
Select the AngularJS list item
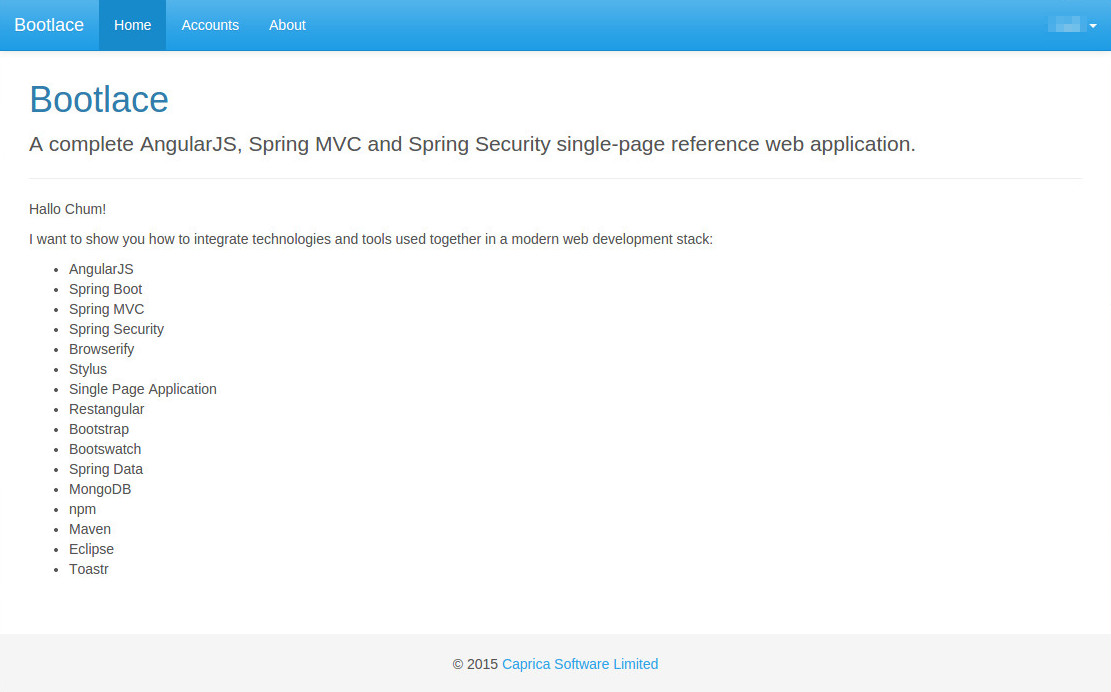click(x=101, y=269)
